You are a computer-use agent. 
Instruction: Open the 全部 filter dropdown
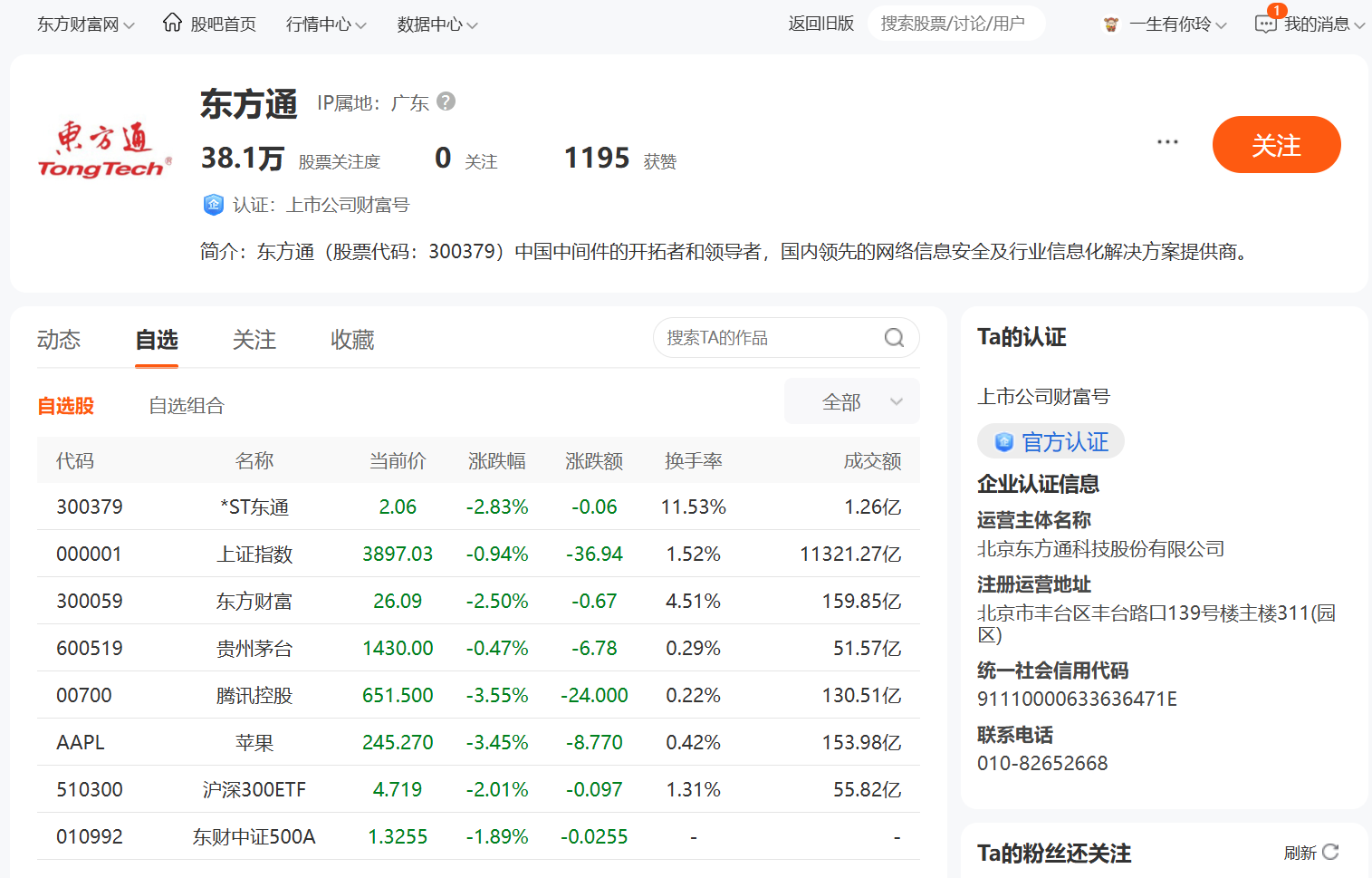(x=852, y=401)
